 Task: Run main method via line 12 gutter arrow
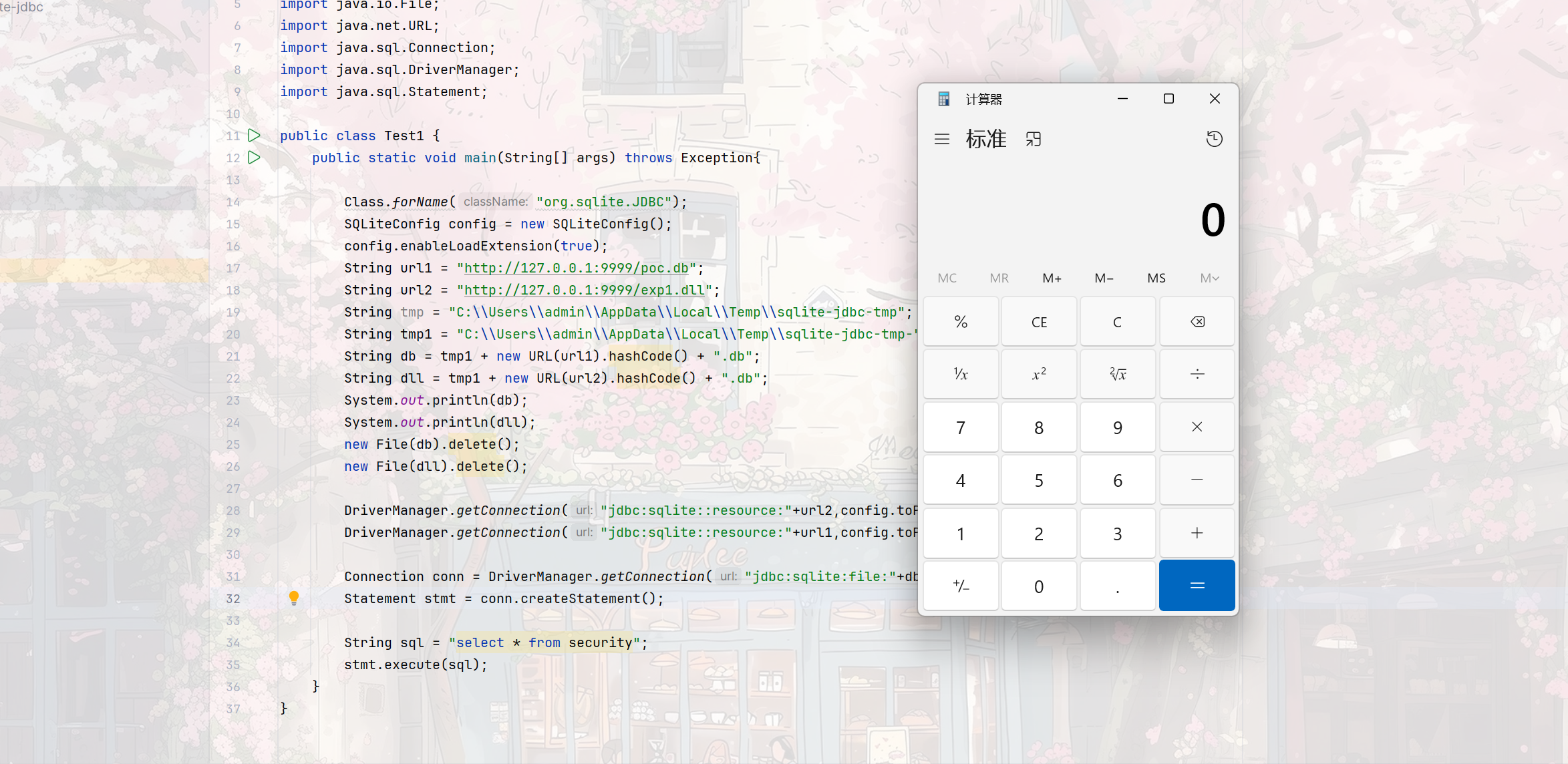coord(254,158)
